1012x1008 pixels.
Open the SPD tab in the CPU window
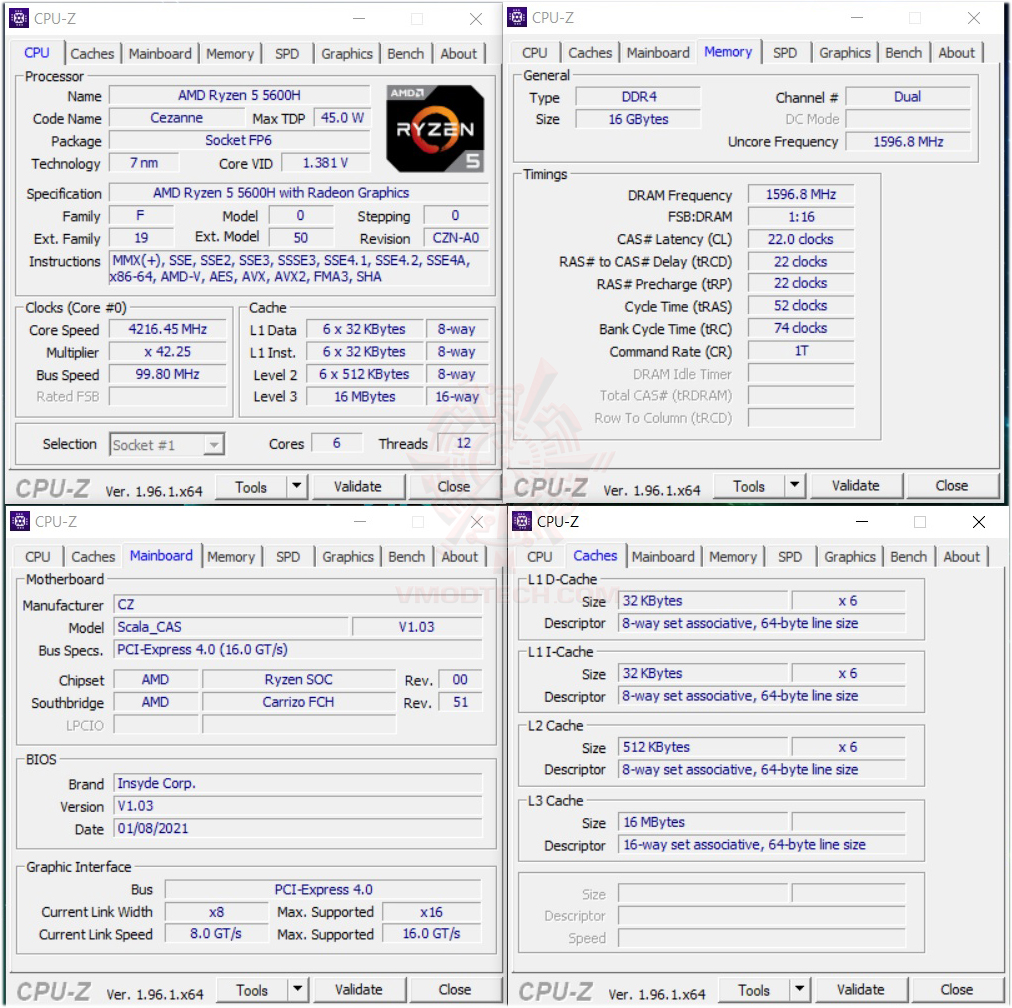click(x=287, y=54)
